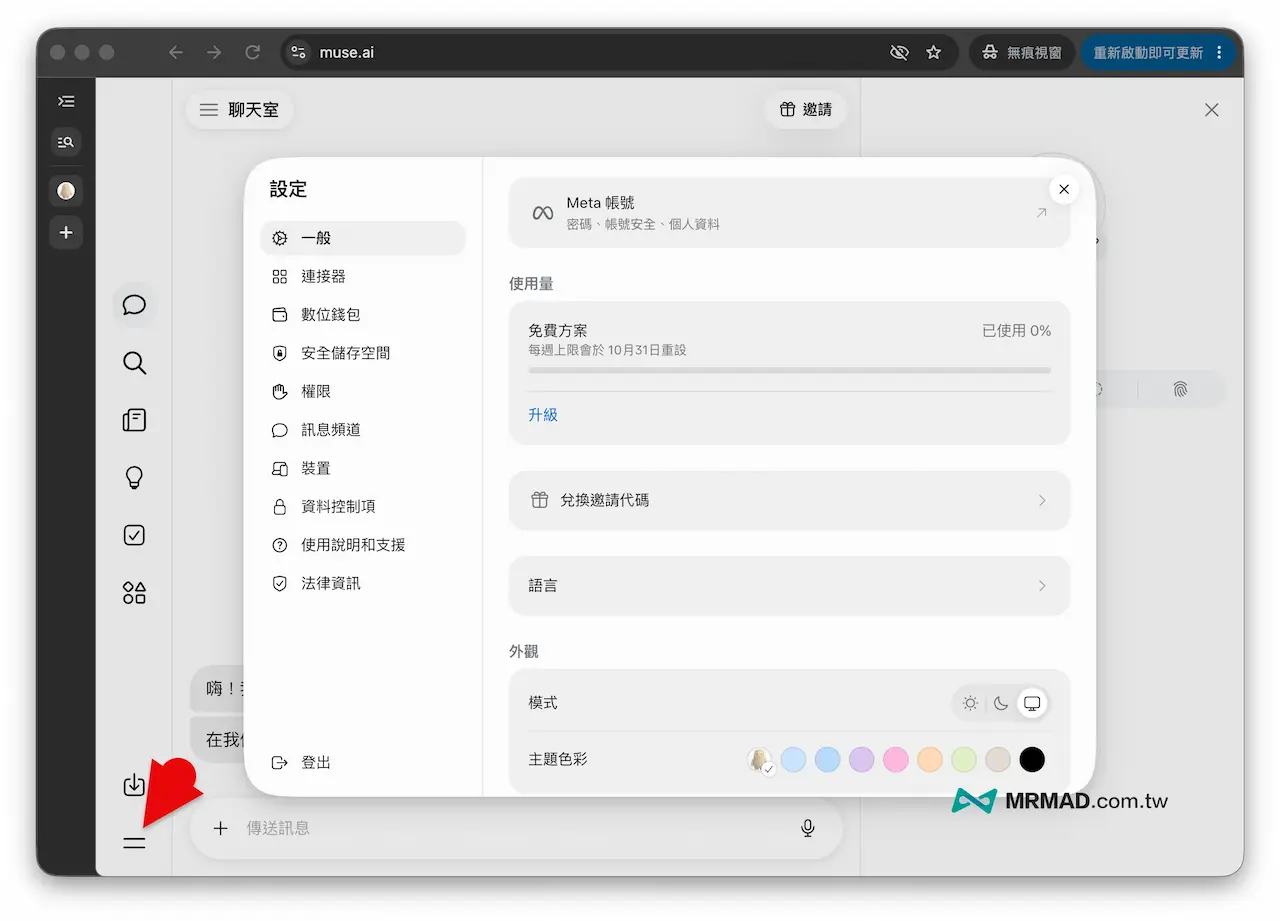The width and height of the screenshot is (1280, 921).
Task: Open the shapes apps icon in the sidebar
Action: tap(134, 593)
